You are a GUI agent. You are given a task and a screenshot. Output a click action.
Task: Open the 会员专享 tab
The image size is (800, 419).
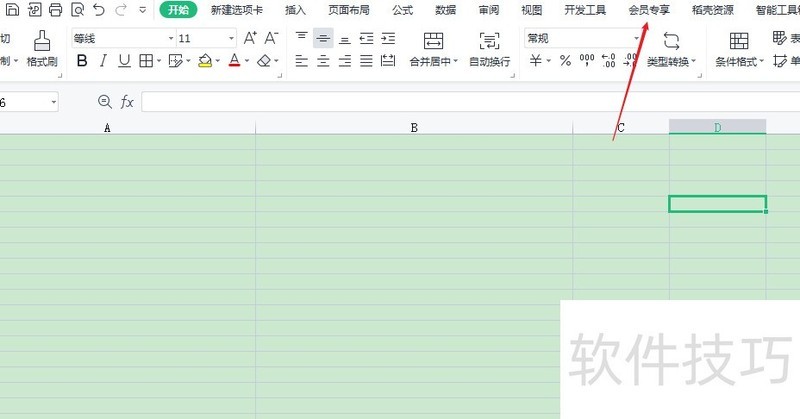[x=649, y=10]
